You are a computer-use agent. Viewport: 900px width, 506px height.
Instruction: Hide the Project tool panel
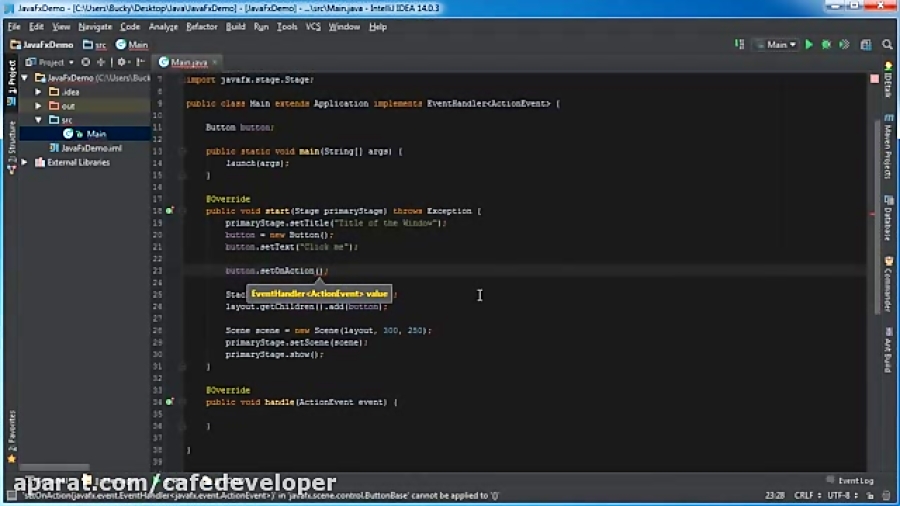point(141,62)
